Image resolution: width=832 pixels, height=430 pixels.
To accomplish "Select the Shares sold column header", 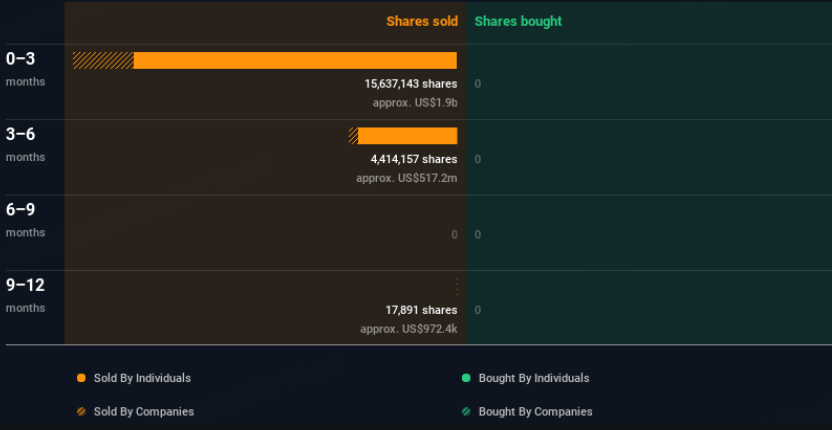I will tap(422, 21).
